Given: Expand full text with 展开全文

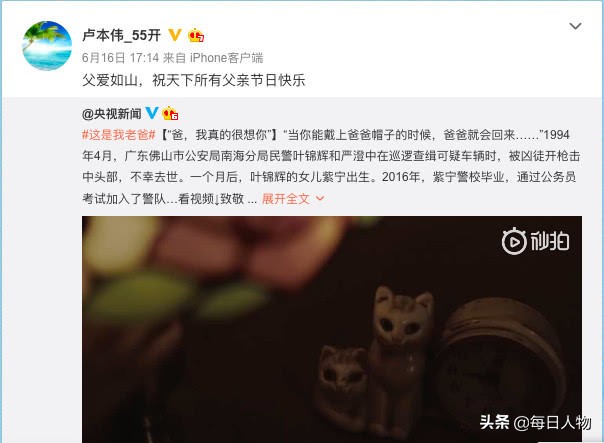Looking at the screenshot, I should (x=285, y=199).
